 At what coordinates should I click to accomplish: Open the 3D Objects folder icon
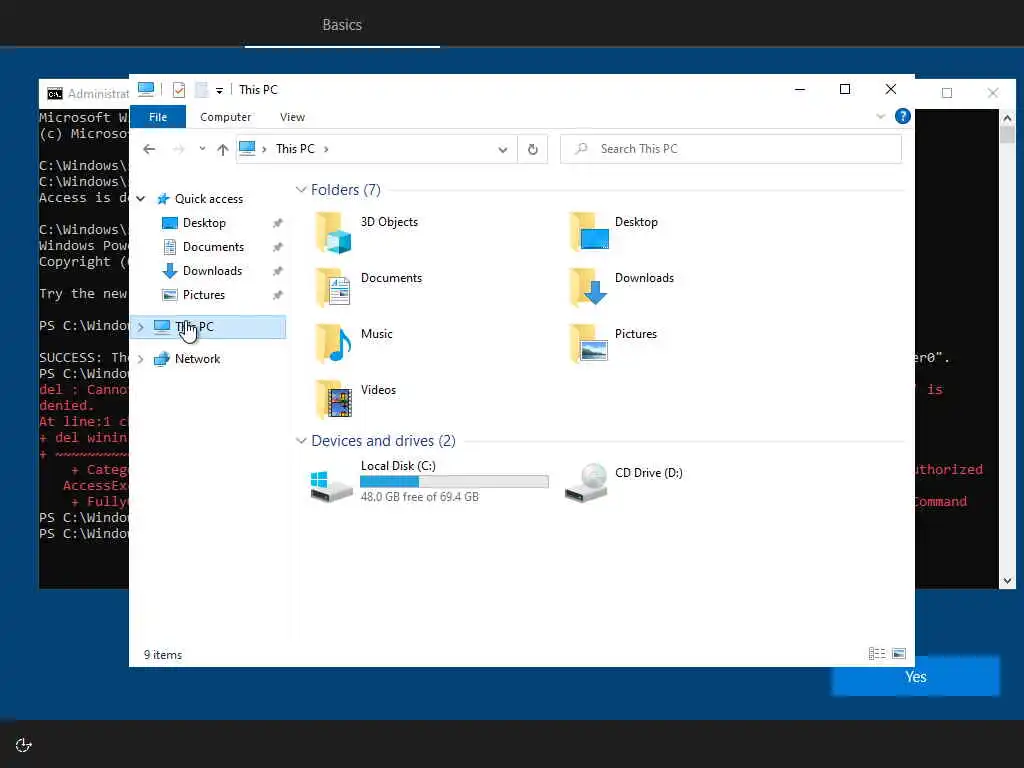coord(334,232)
